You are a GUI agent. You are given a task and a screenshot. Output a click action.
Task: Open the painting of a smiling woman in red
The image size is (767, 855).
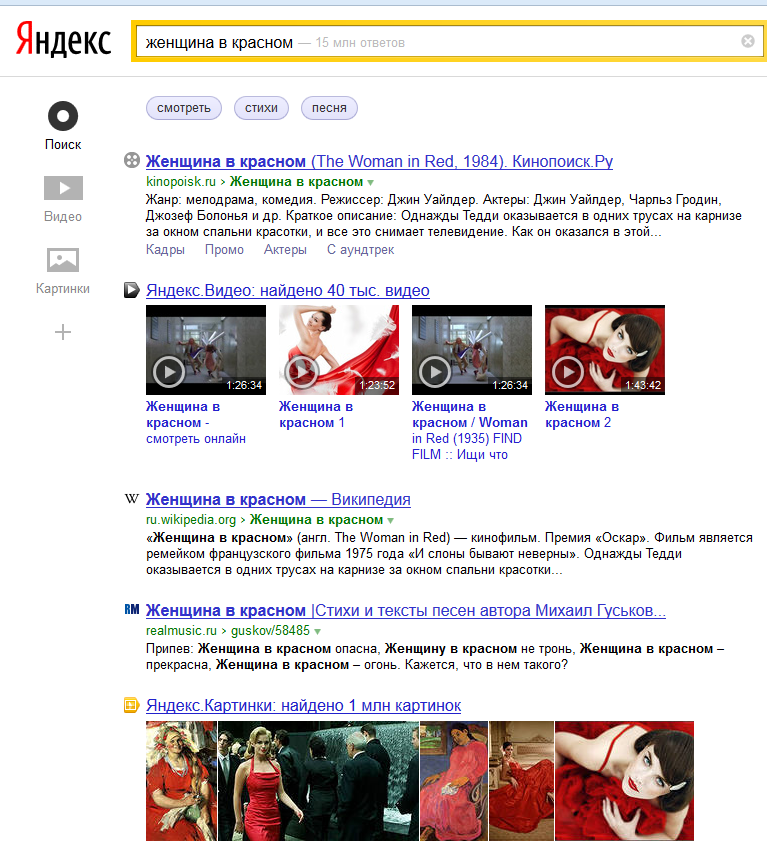point(181,781)
